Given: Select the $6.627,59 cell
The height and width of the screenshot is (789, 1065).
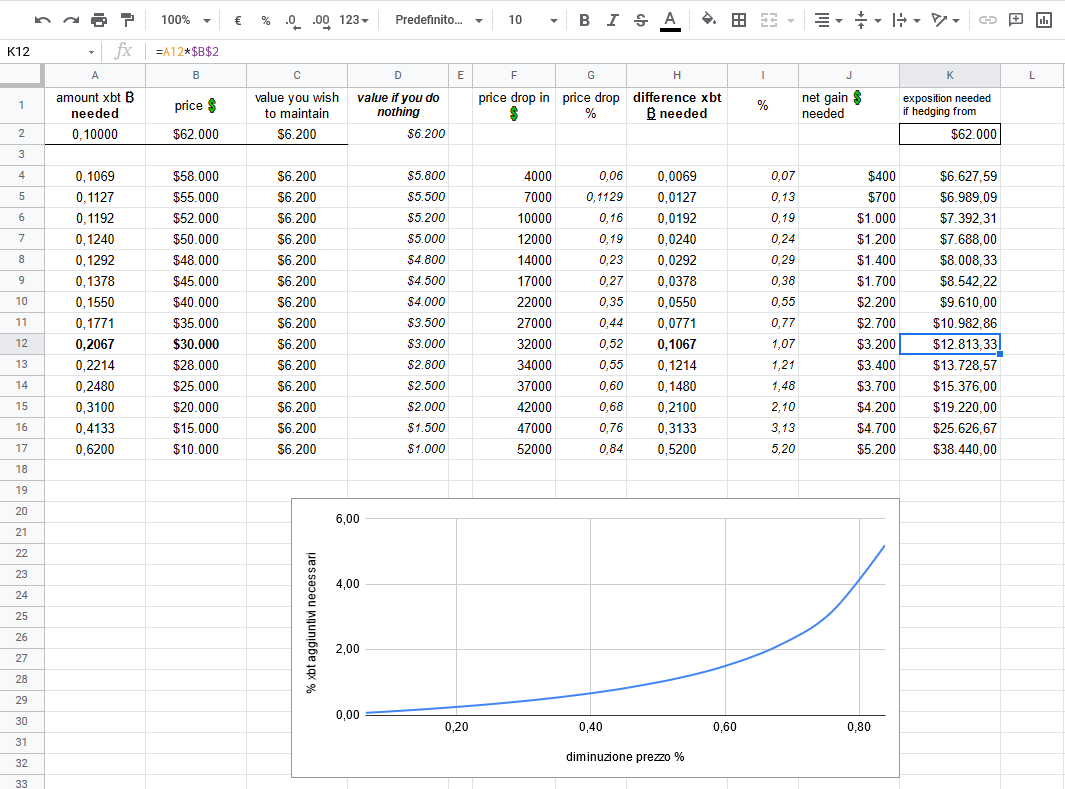Looking at the screenshot, I should (950, 176).
